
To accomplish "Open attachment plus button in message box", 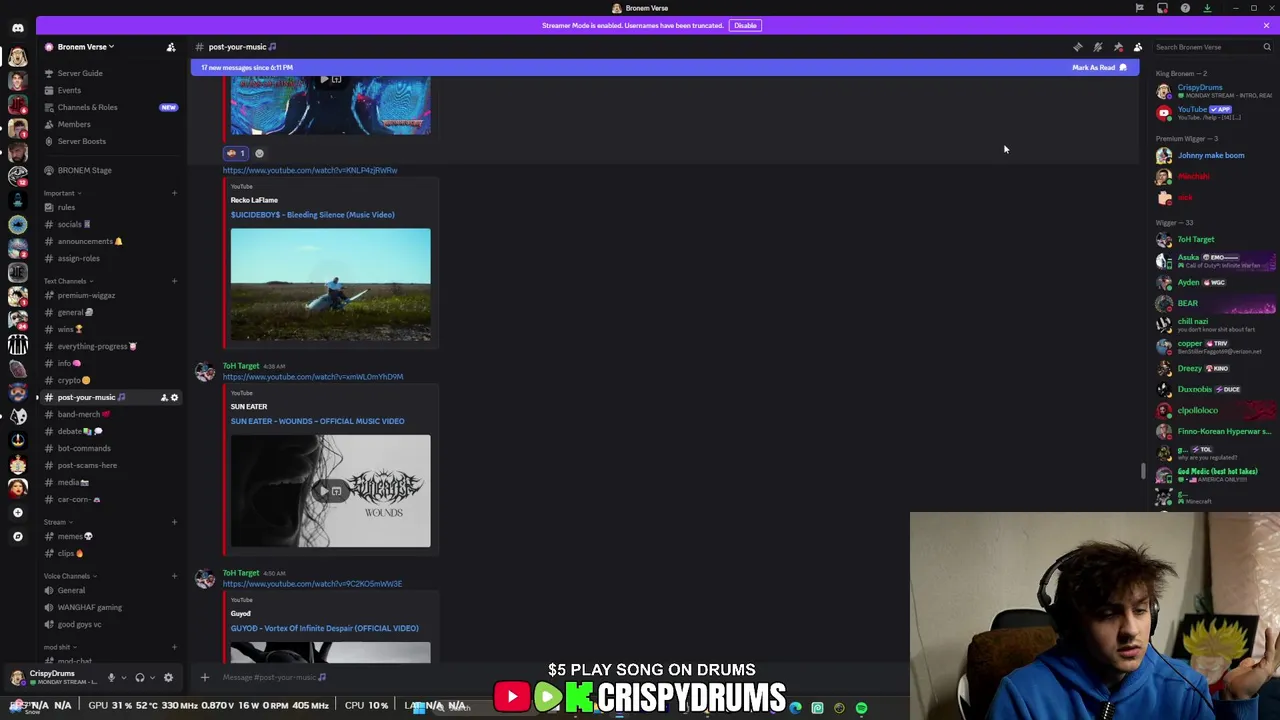I will [205, 677].
